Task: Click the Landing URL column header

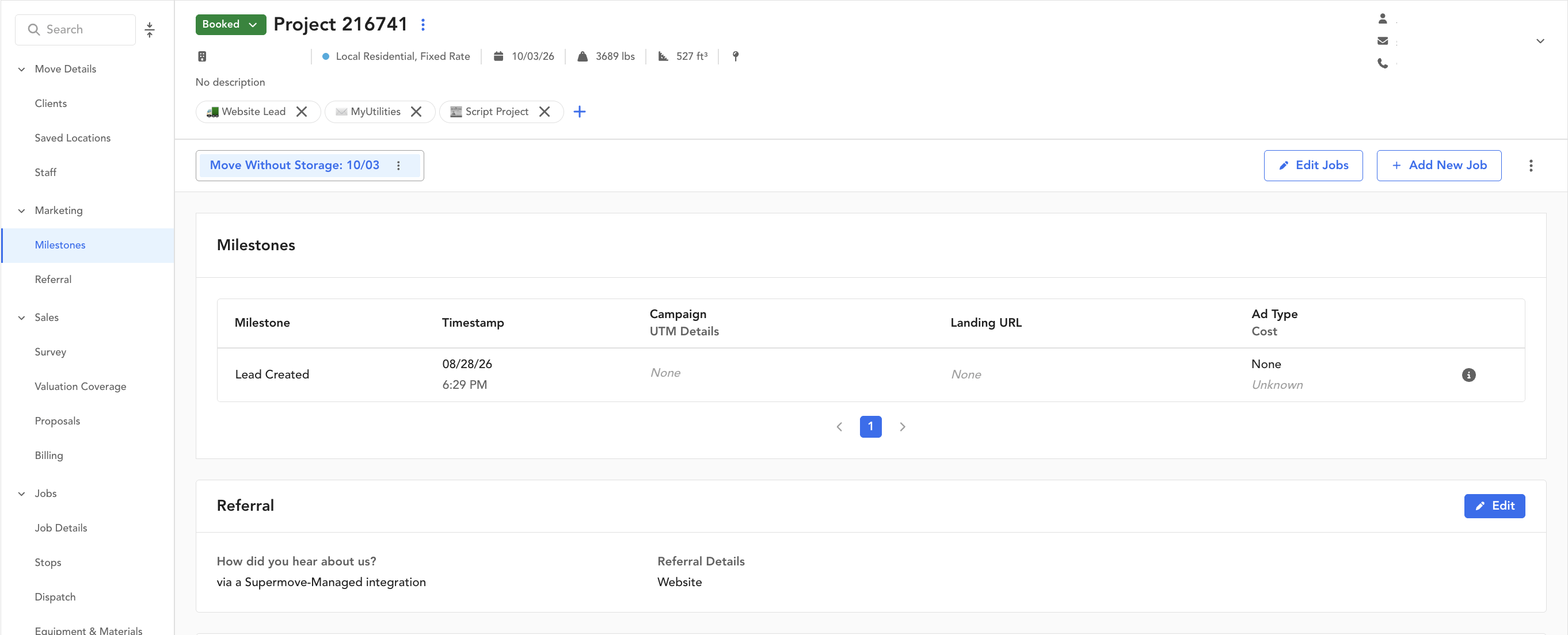Action: (x=986, y=323)
